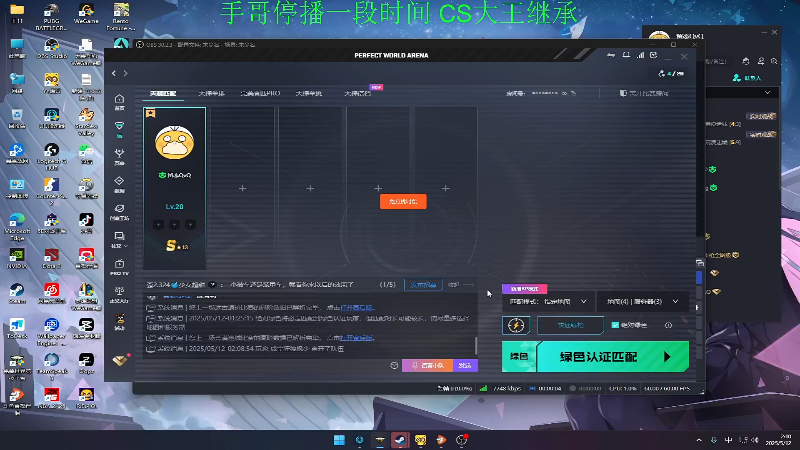Open the Windows Start button on taskbar
This screenshot has height=450, width=800.
(x=339, y=440)
